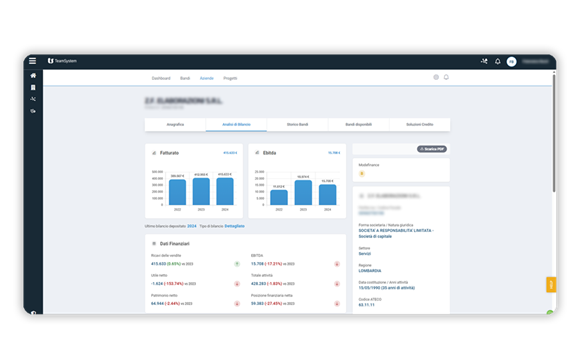
Task: Open the Bandi disponibili tab
Action: (x=359, y=125)
